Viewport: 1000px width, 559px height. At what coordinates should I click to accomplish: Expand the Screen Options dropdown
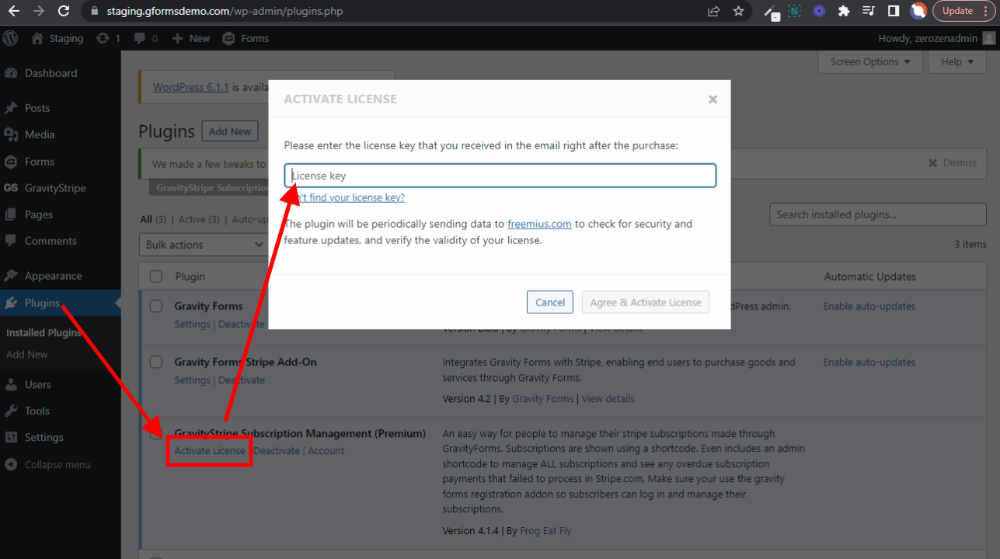(x=870, y=62)
